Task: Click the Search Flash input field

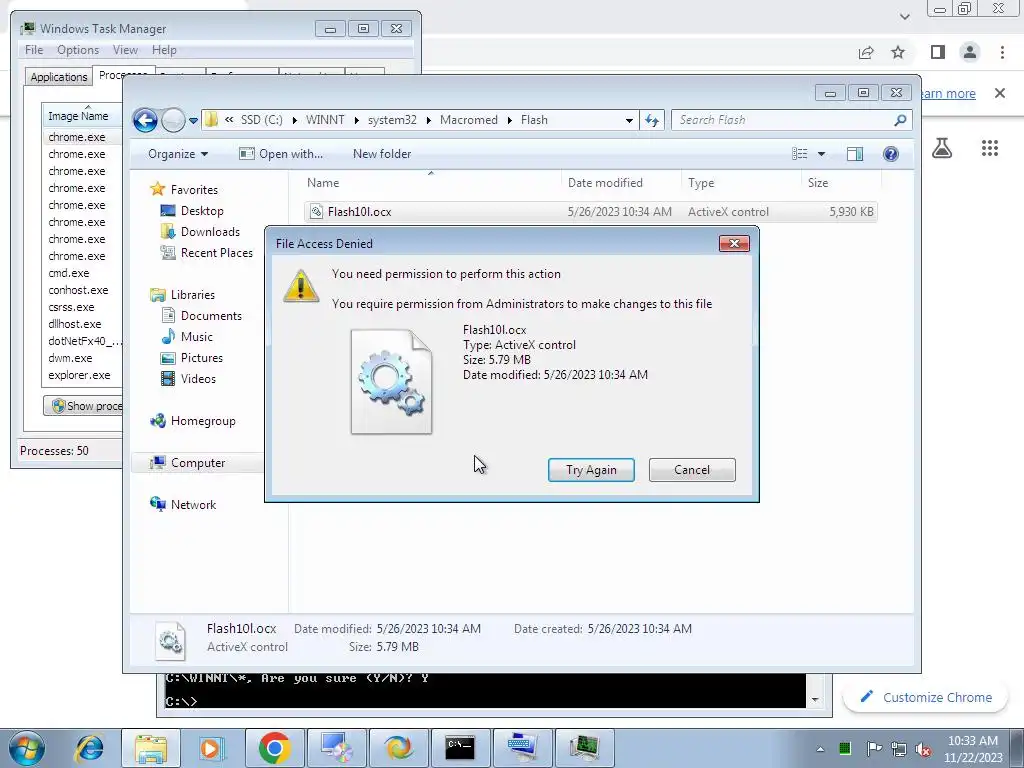Action: click(780, 120)
